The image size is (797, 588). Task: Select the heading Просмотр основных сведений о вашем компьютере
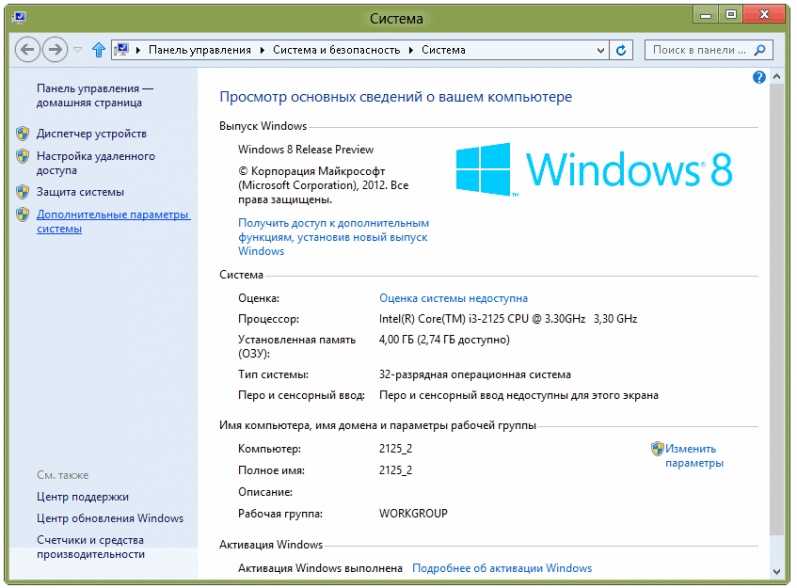pyautogui.click(x=395, y=97)
